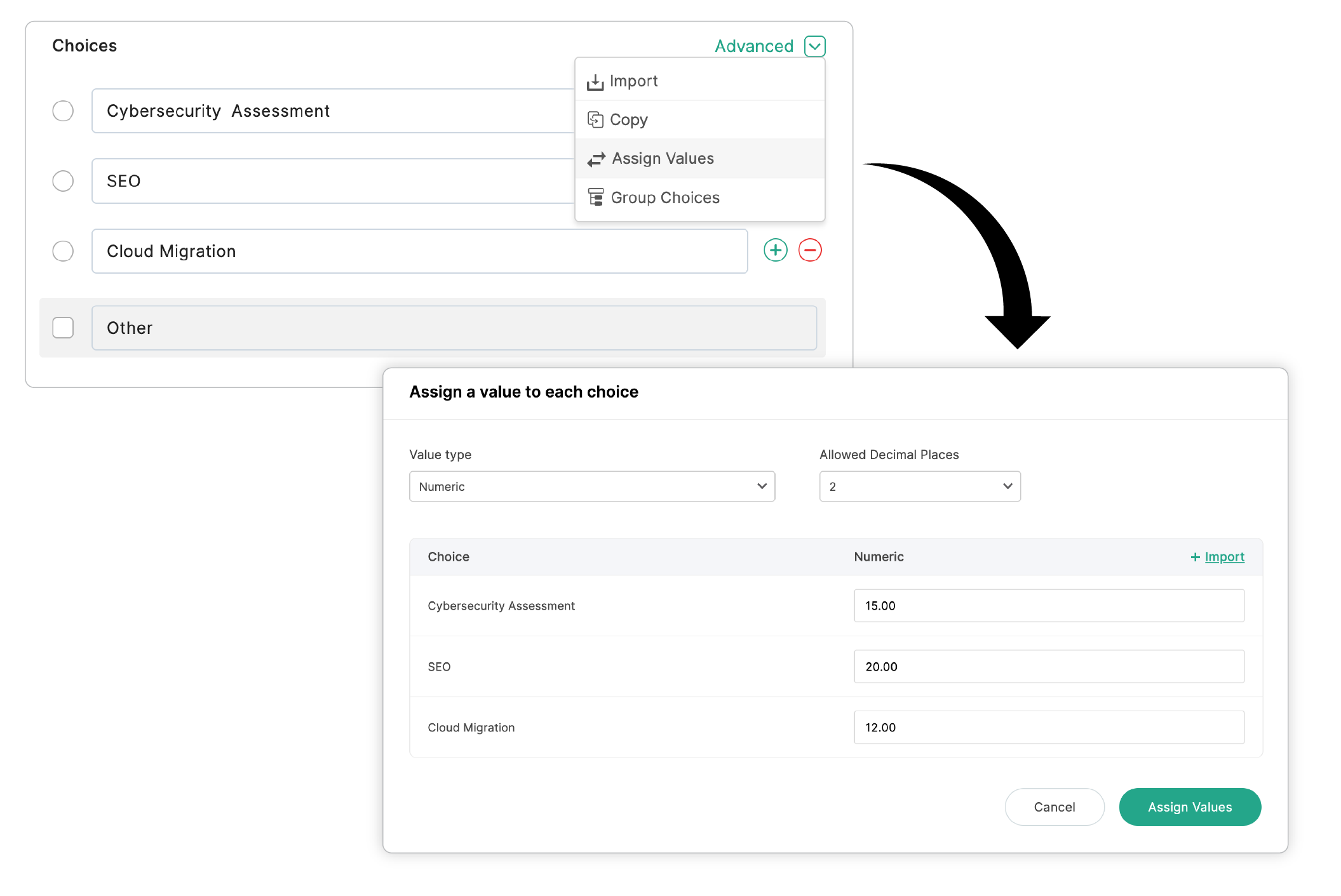This screenshot has width=1341, height=896.
Task: Choose Group Choices from the menu
Action: pyautogui.click(x=665, y=197)
